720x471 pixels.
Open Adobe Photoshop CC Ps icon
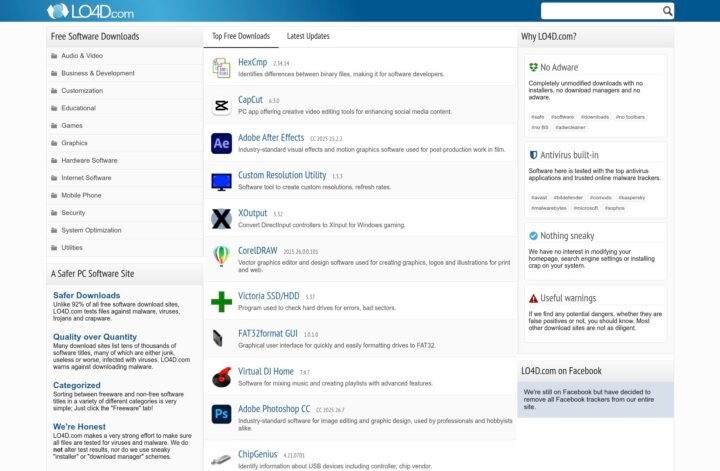click(221, 414)
